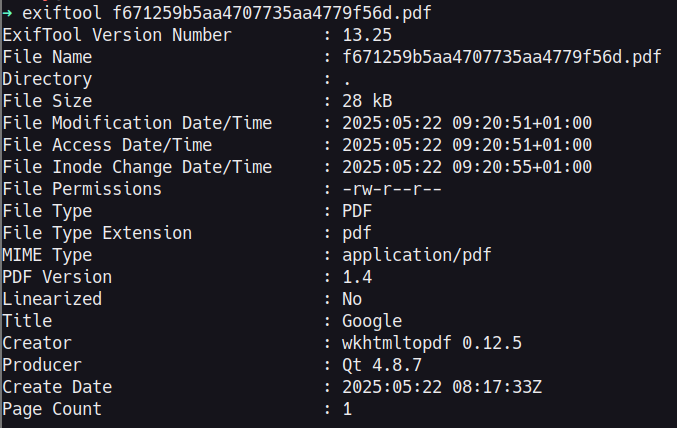Click the File Inode Change Date/Time value
The height and width of the screenshot is (428, 677).
tap(467, 167)
